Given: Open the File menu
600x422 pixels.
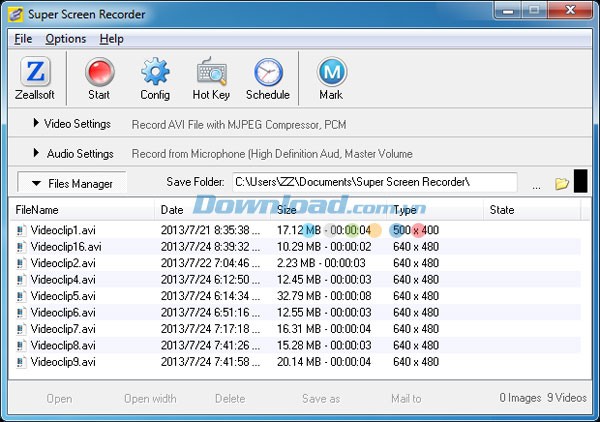Looking at the screenshot, I should tap(23, 39).
